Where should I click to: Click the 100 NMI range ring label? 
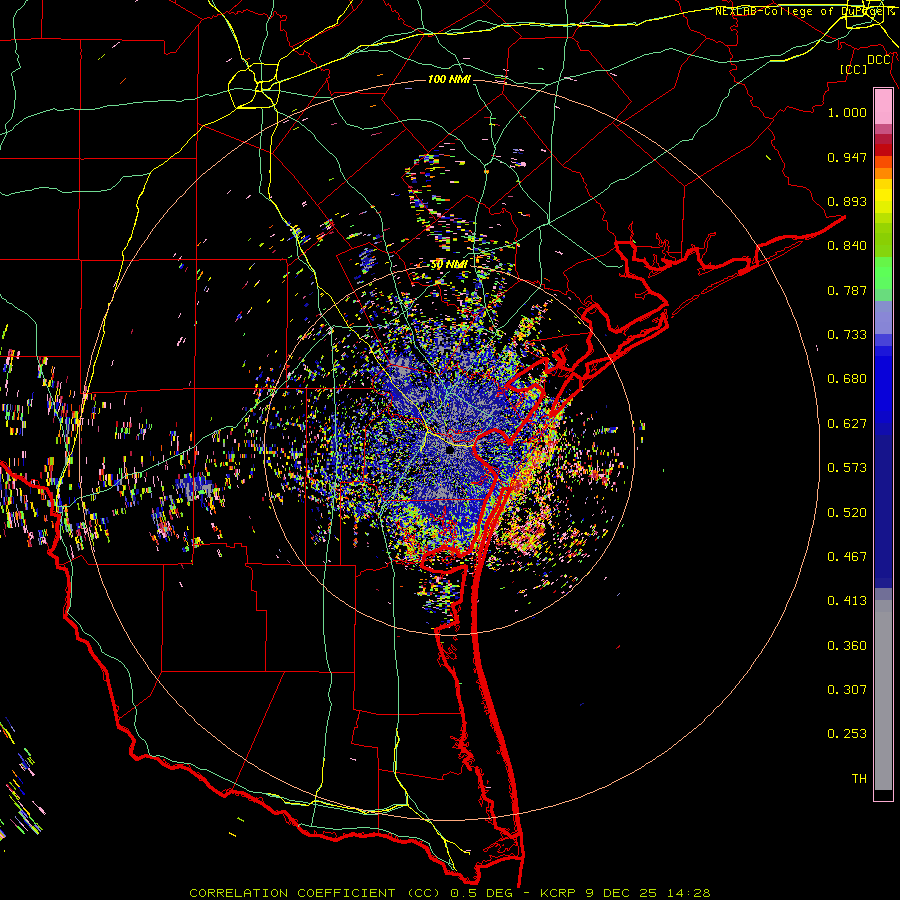(449, 79)
